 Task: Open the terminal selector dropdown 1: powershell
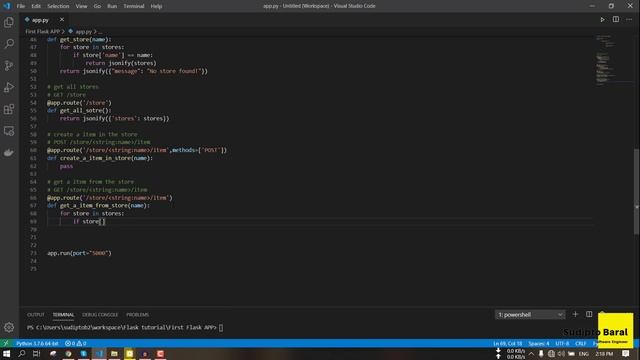530,314
